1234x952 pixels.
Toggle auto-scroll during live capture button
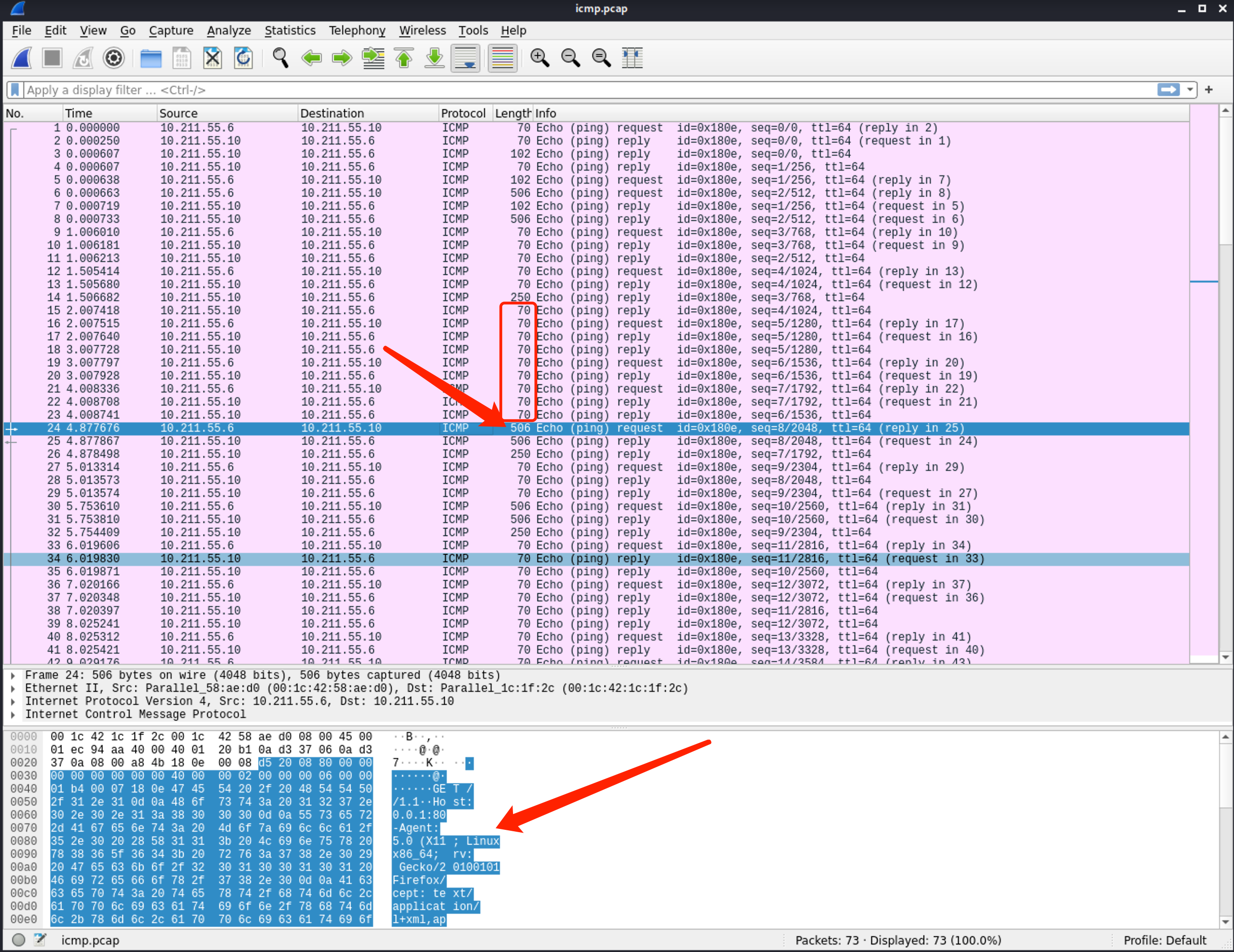click(x=465, y=58)
